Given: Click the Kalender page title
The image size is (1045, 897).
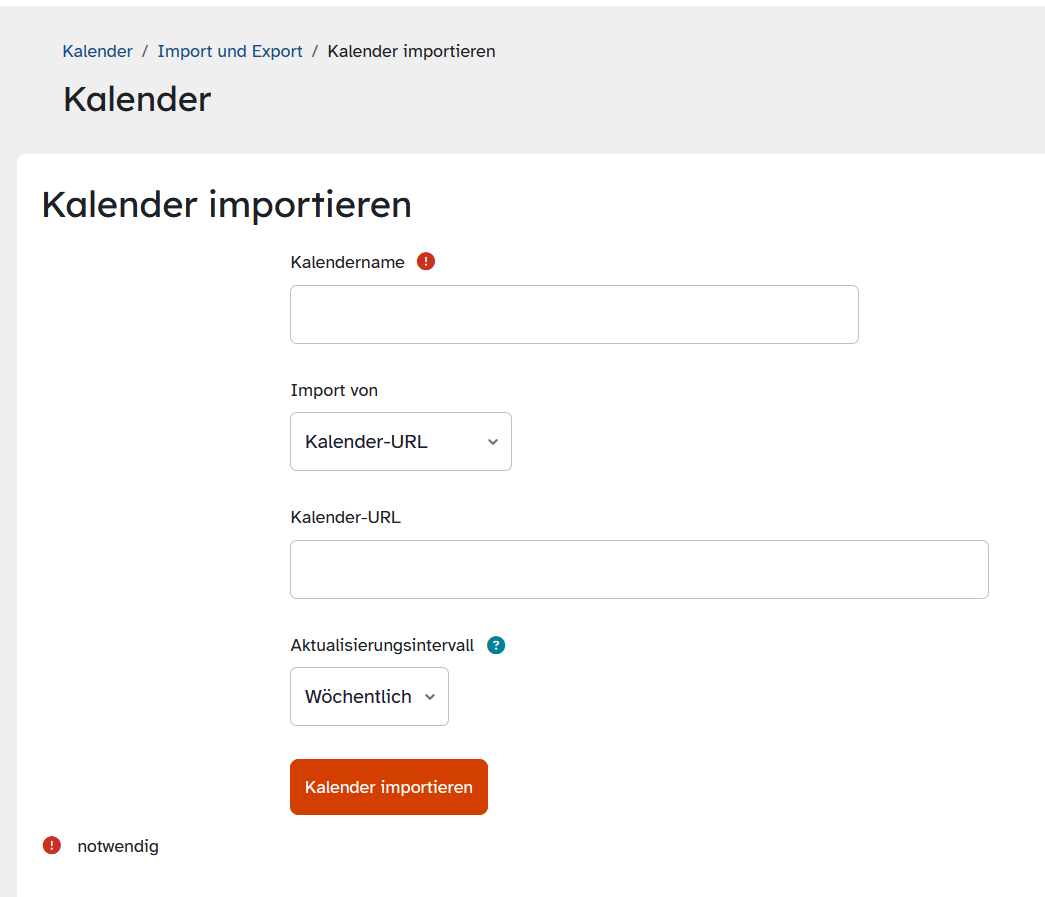Looking at the screenshot, I should point(137,99).
